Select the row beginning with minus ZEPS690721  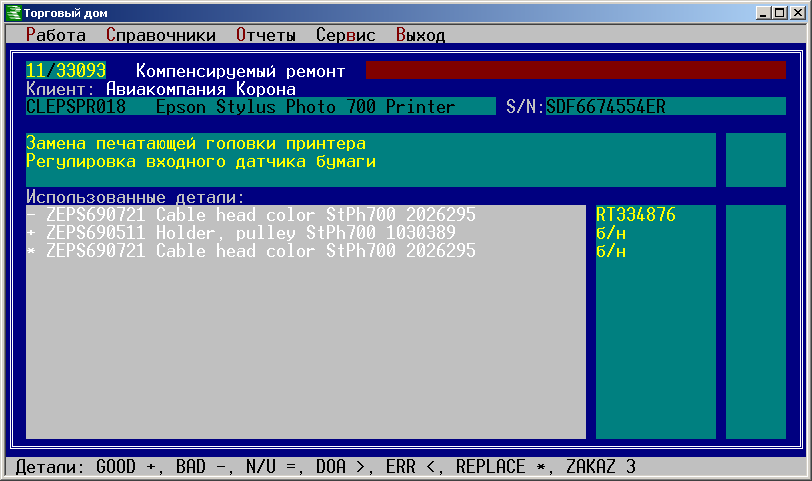(x=306, y=214)
